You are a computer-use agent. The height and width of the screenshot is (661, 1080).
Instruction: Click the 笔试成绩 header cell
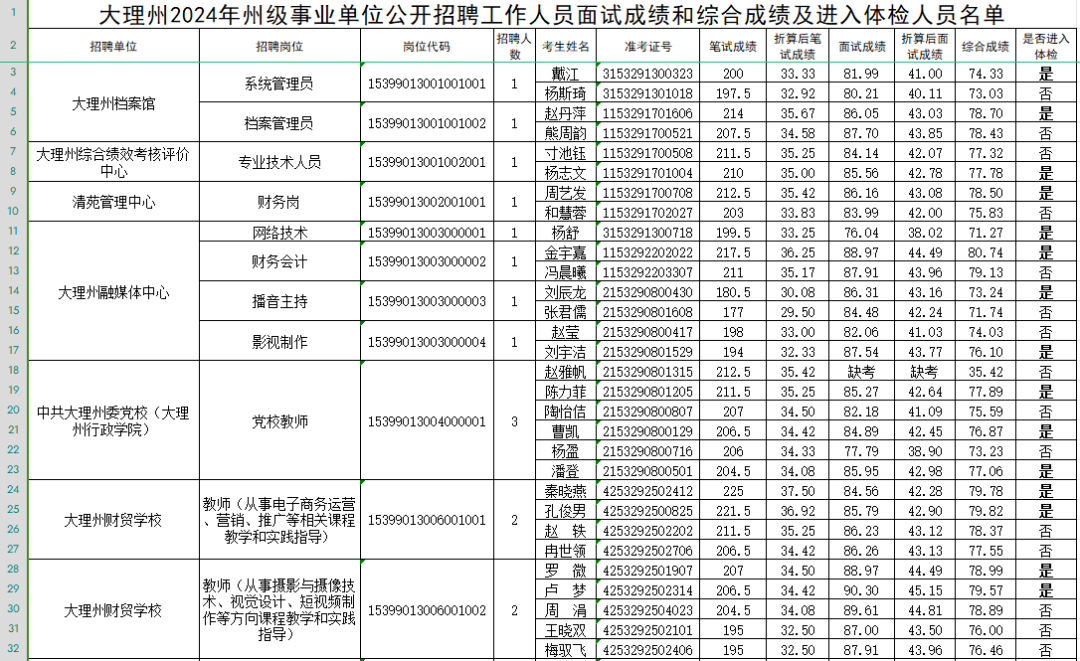(x=733, y=46)
